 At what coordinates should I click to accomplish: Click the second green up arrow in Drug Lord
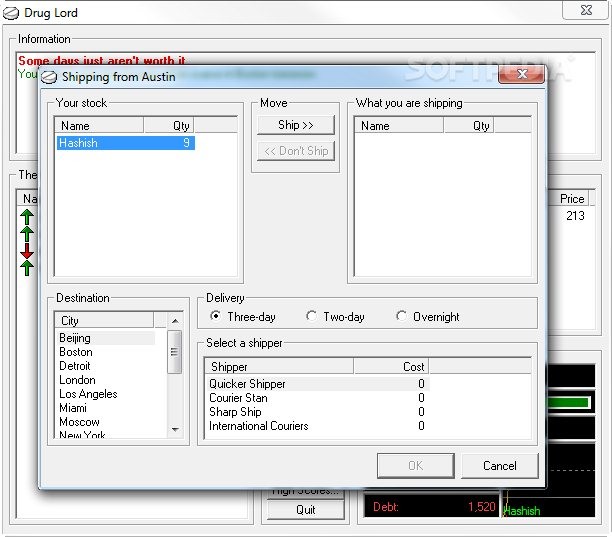(27, 234)
